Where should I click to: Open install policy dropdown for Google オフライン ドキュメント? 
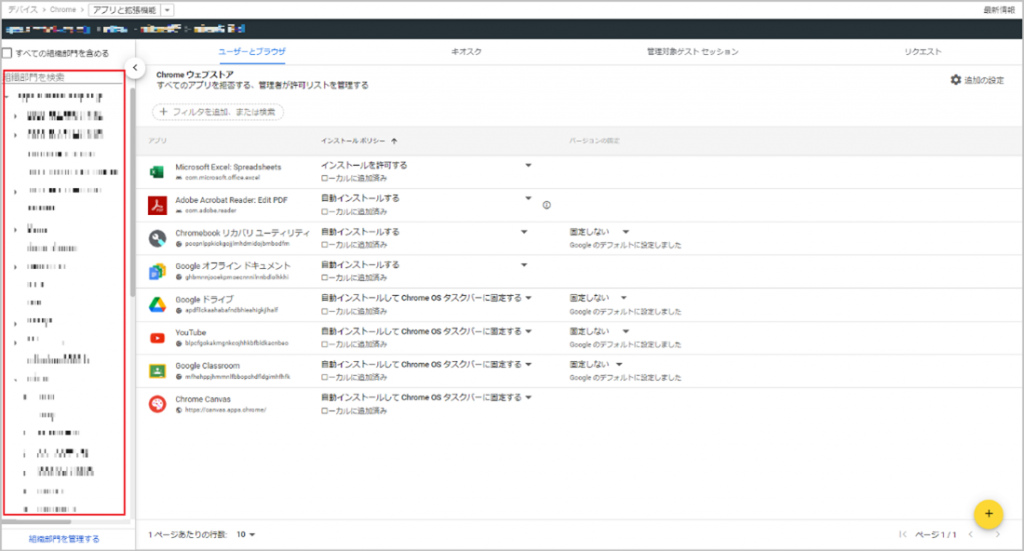click(524, 264)
